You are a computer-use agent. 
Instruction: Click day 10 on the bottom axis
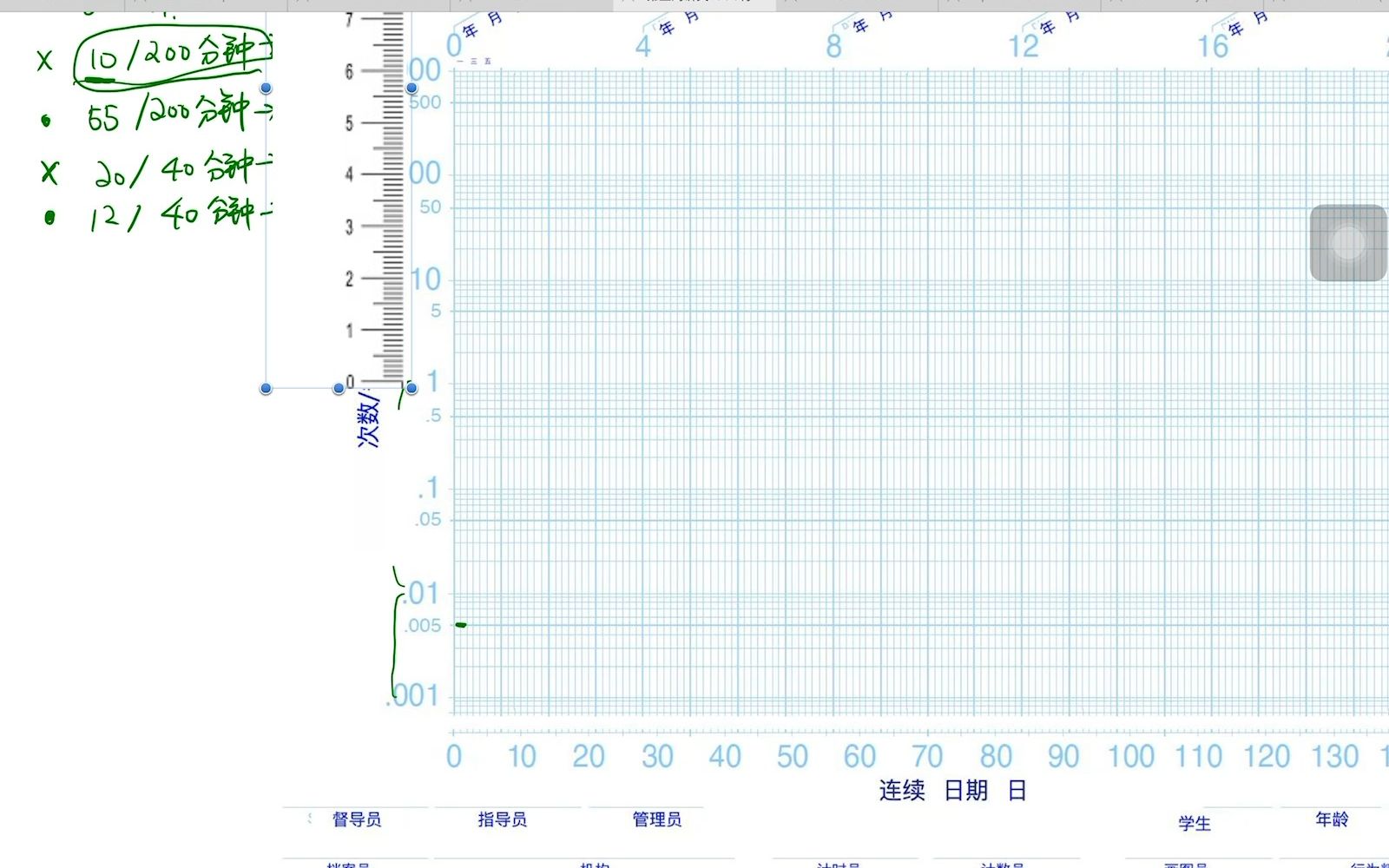tap(521, 757)
